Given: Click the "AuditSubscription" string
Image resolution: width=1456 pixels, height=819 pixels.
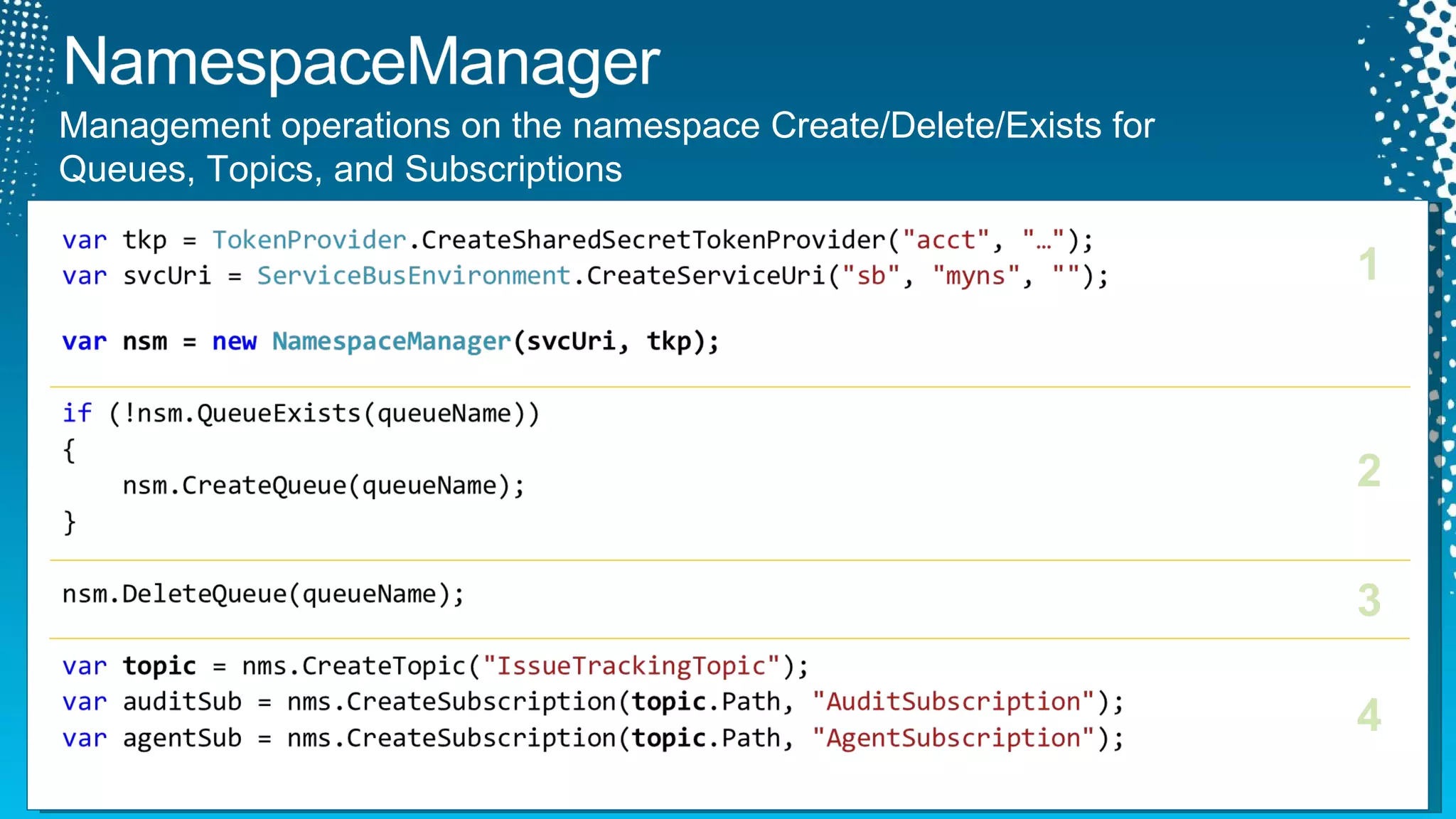Looking at the screenshot, I should pos(953,702).
